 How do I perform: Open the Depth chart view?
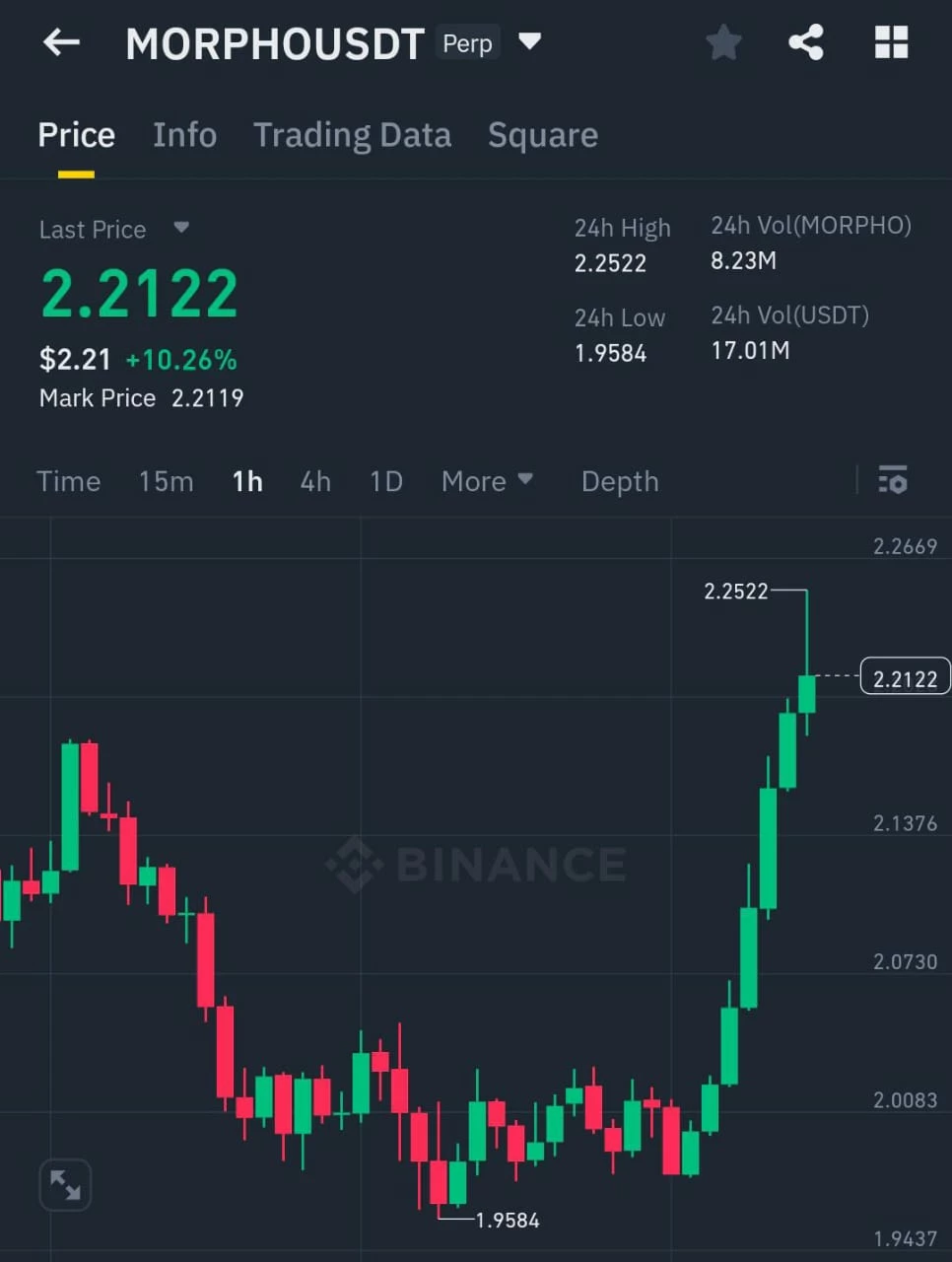point(620,481)
